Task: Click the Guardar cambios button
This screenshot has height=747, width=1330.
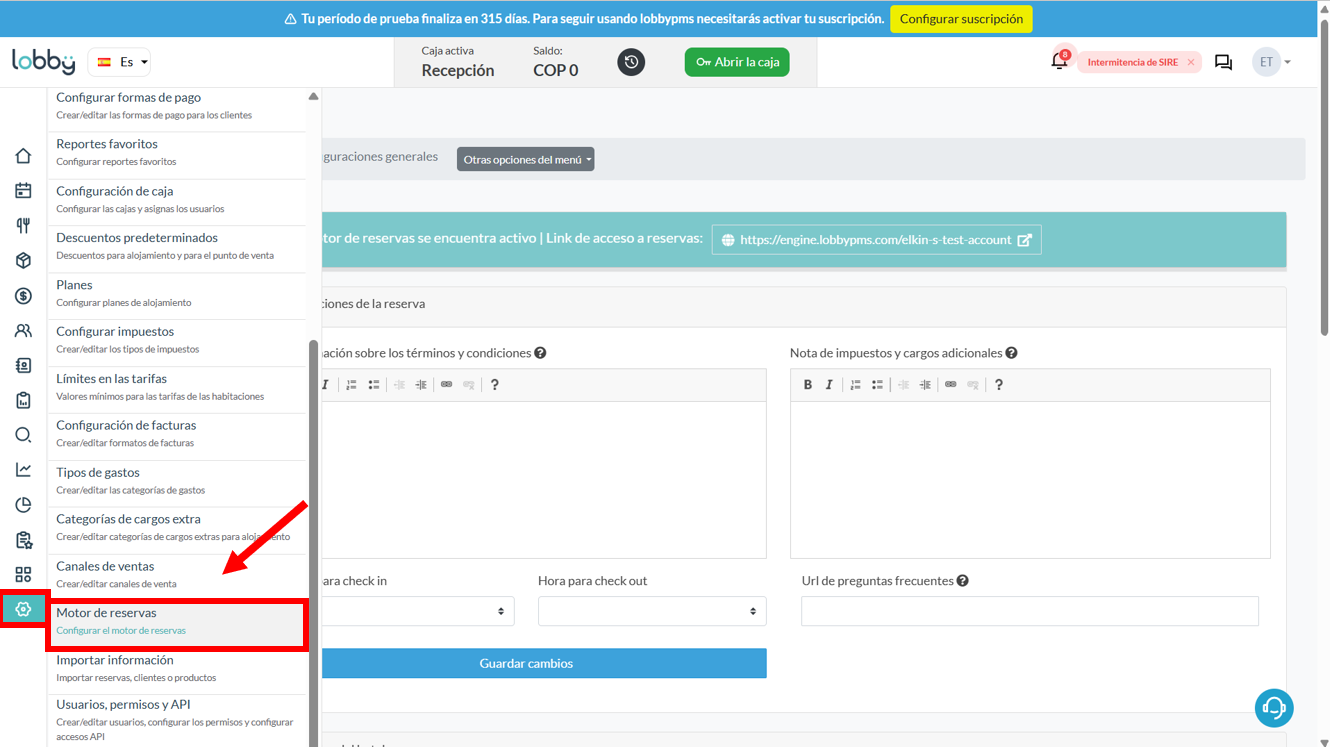Action: click(x=544, y=663)
